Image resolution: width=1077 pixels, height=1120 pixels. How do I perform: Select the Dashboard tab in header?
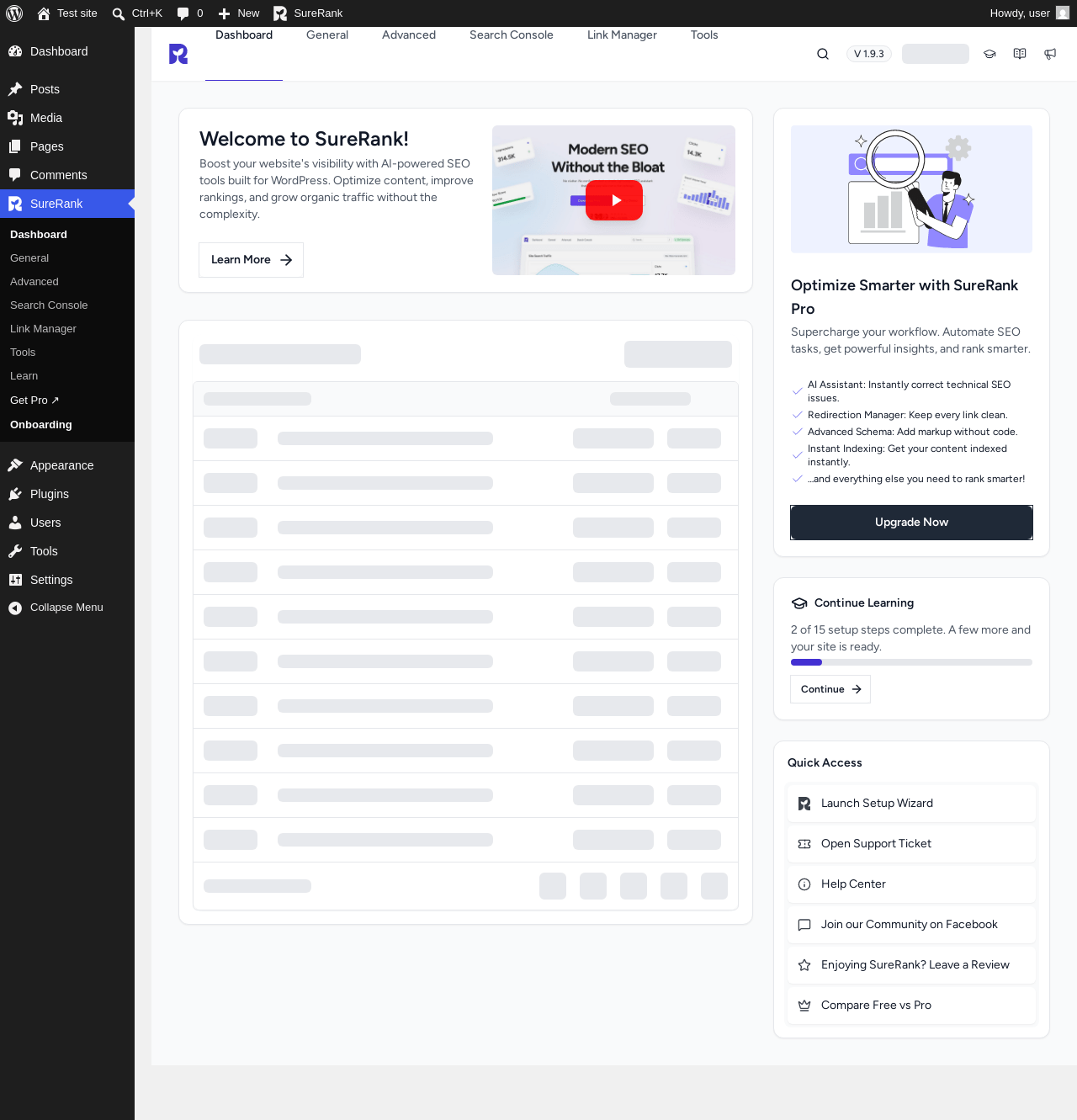[244, 35]
